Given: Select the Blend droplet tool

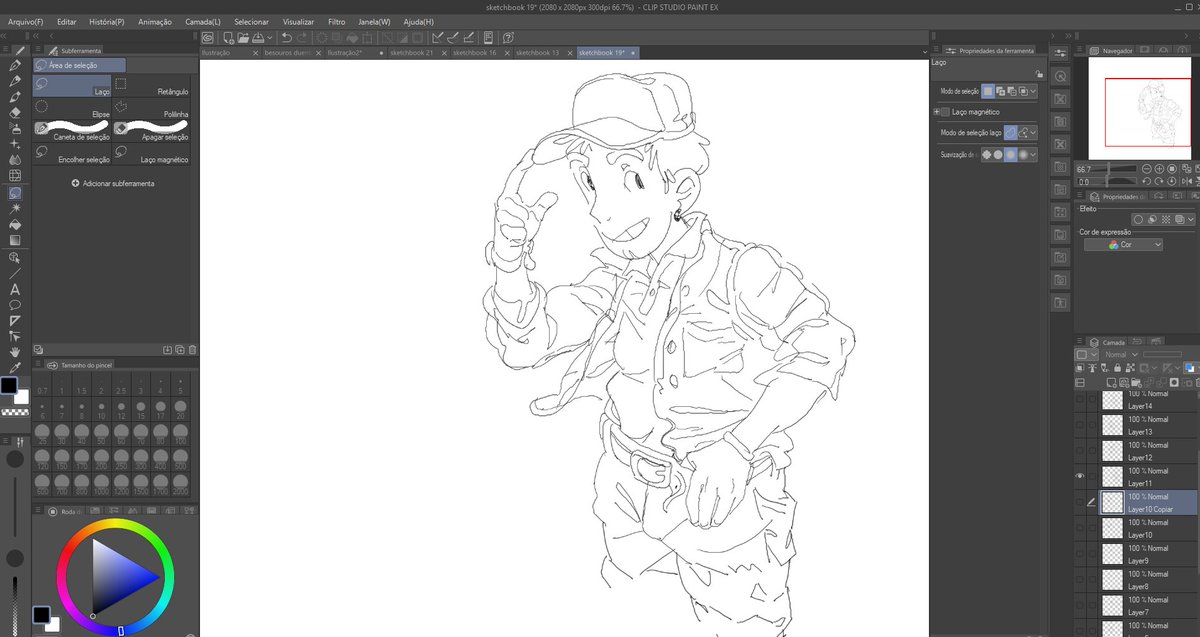Looking at the screenshot, I should (x=15, y=160).
